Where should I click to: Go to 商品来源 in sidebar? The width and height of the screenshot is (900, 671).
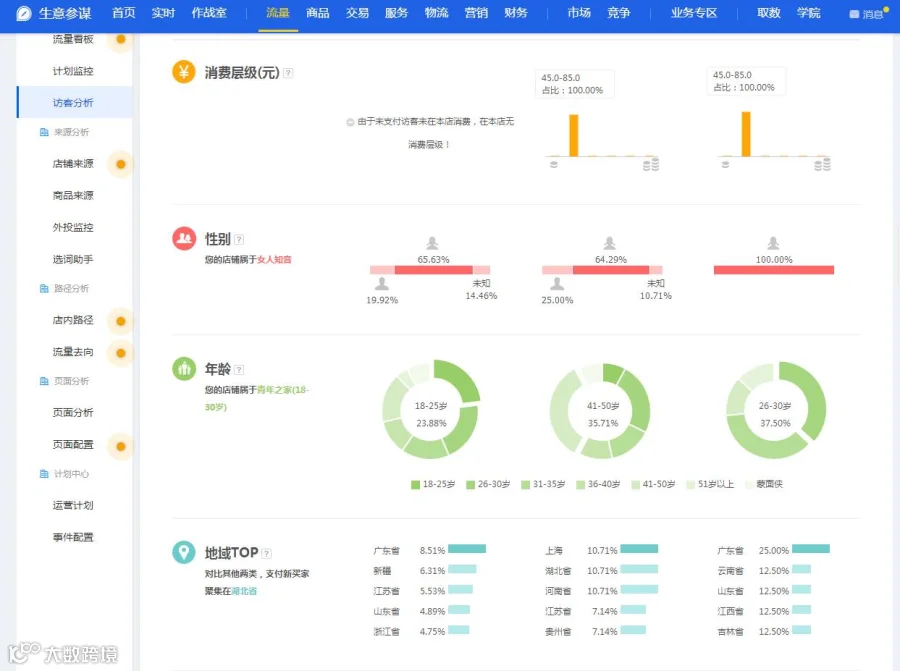pyautogui.click(x=73, y=196)
